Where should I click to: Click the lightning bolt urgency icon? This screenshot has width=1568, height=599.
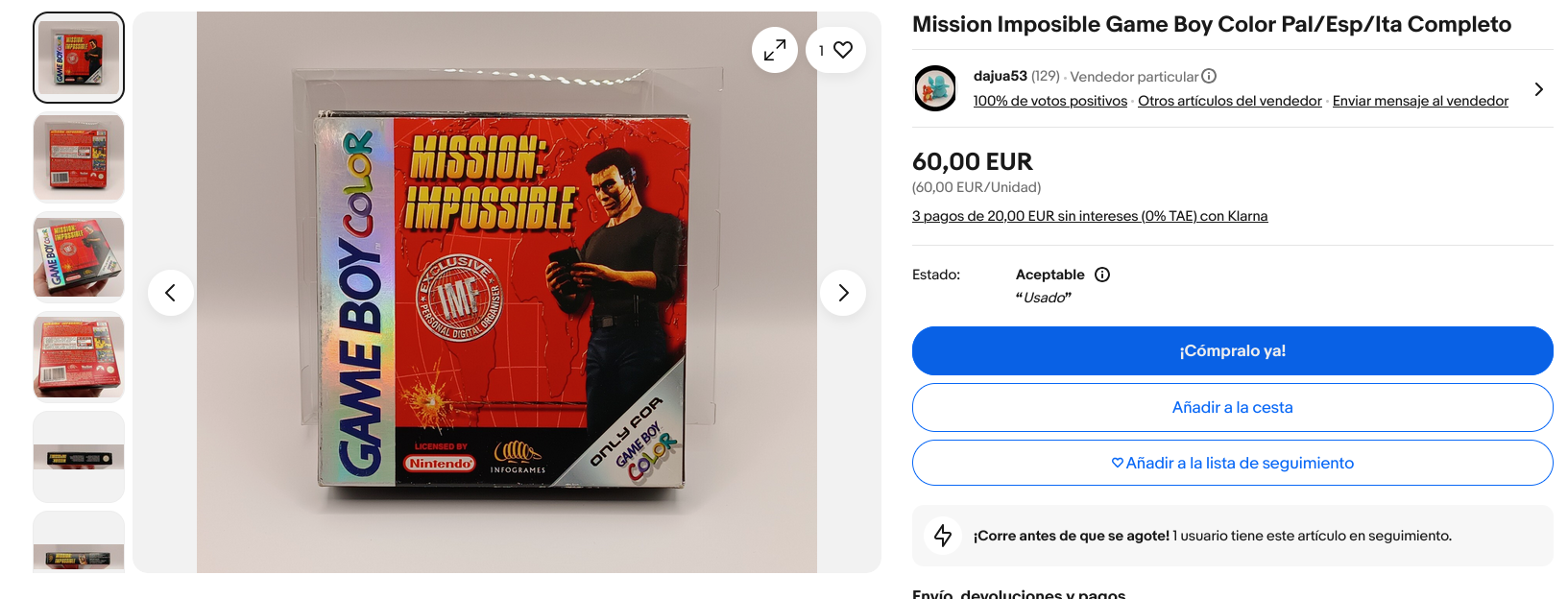[943, 536]
